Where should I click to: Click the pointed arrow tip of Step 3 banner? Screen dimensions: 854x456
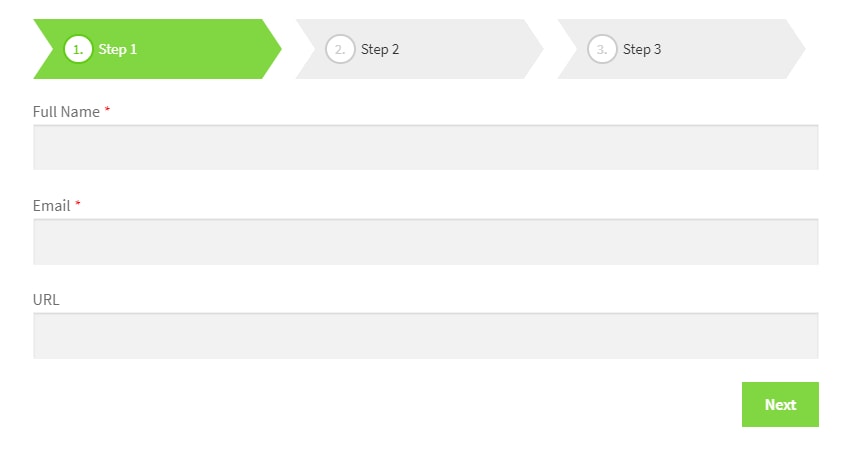pyautogui.click(x=796, y=49)
